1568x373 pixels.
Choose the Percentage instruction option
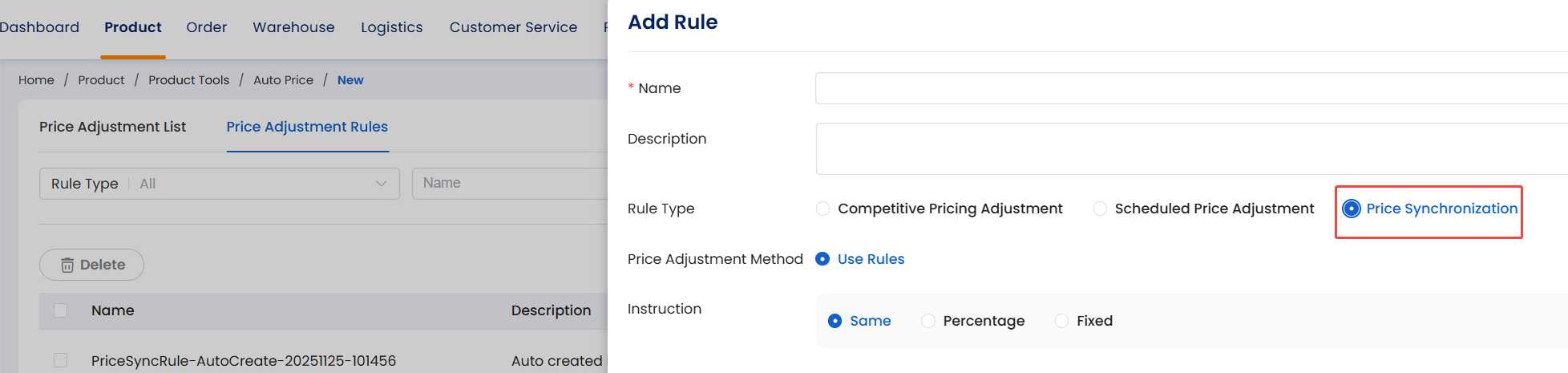(928, 321)
